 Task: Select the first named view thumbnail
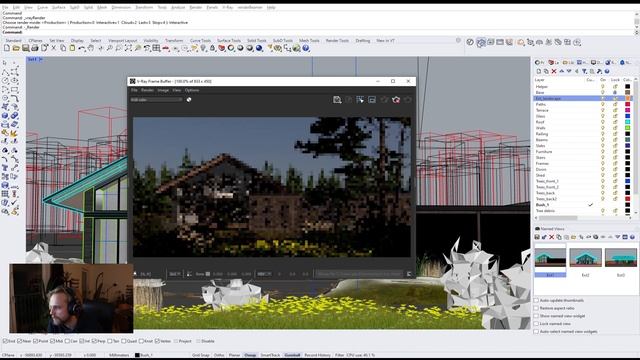(x=550, y=258)
